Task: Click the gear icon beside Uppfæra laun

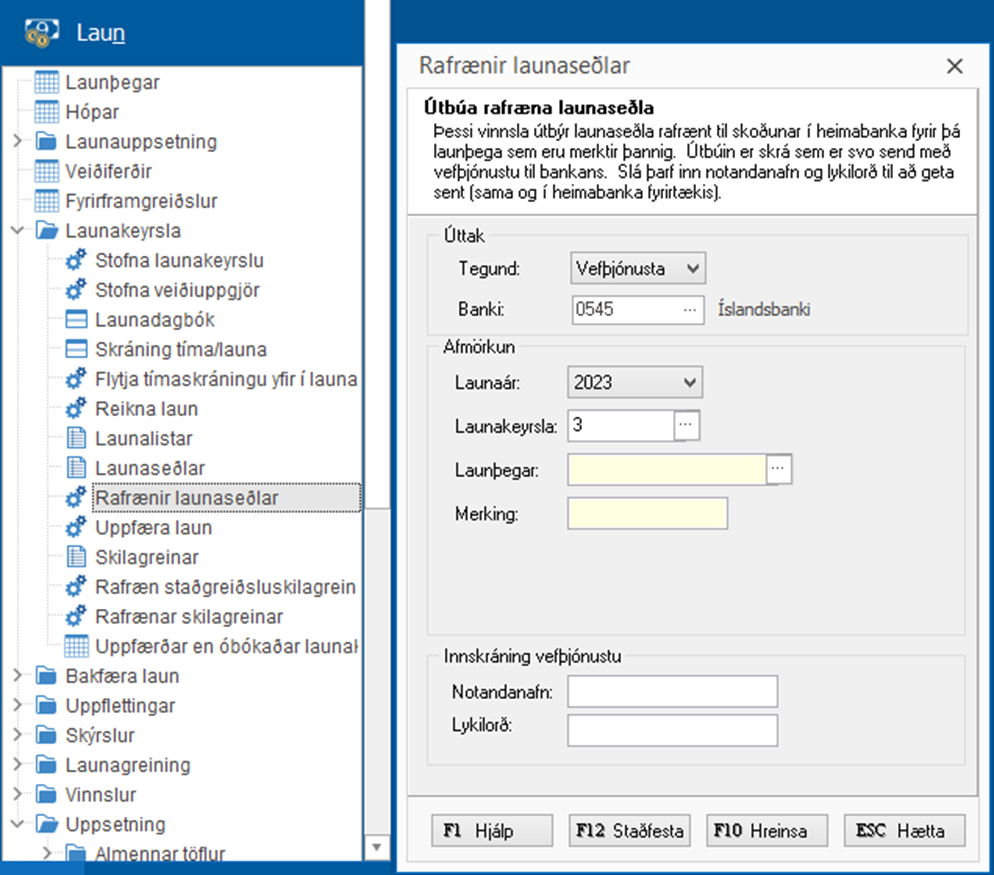Action: click(76, 527)
